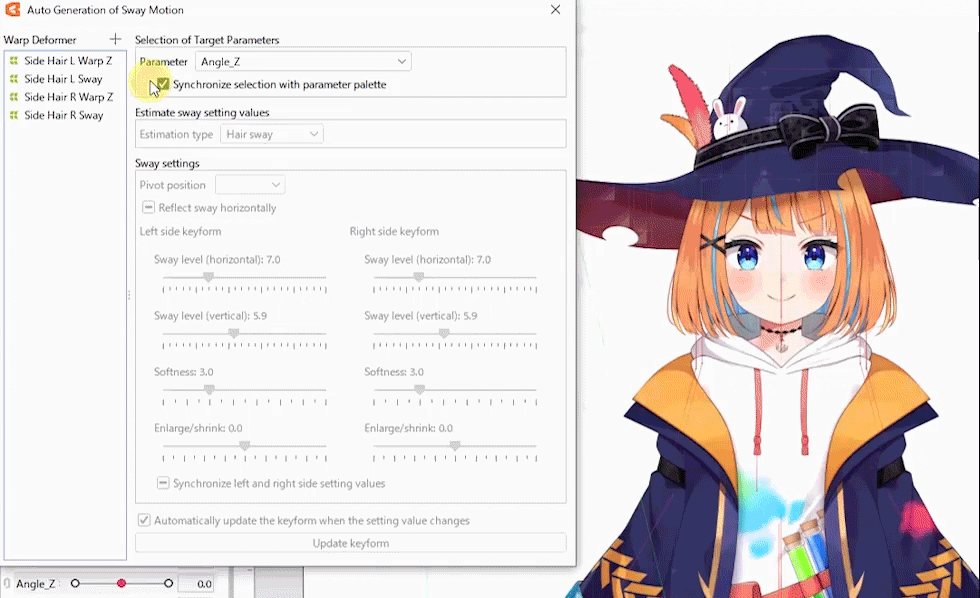Open the Pivot position dropdown
The image size is (980, 598).
250,185
